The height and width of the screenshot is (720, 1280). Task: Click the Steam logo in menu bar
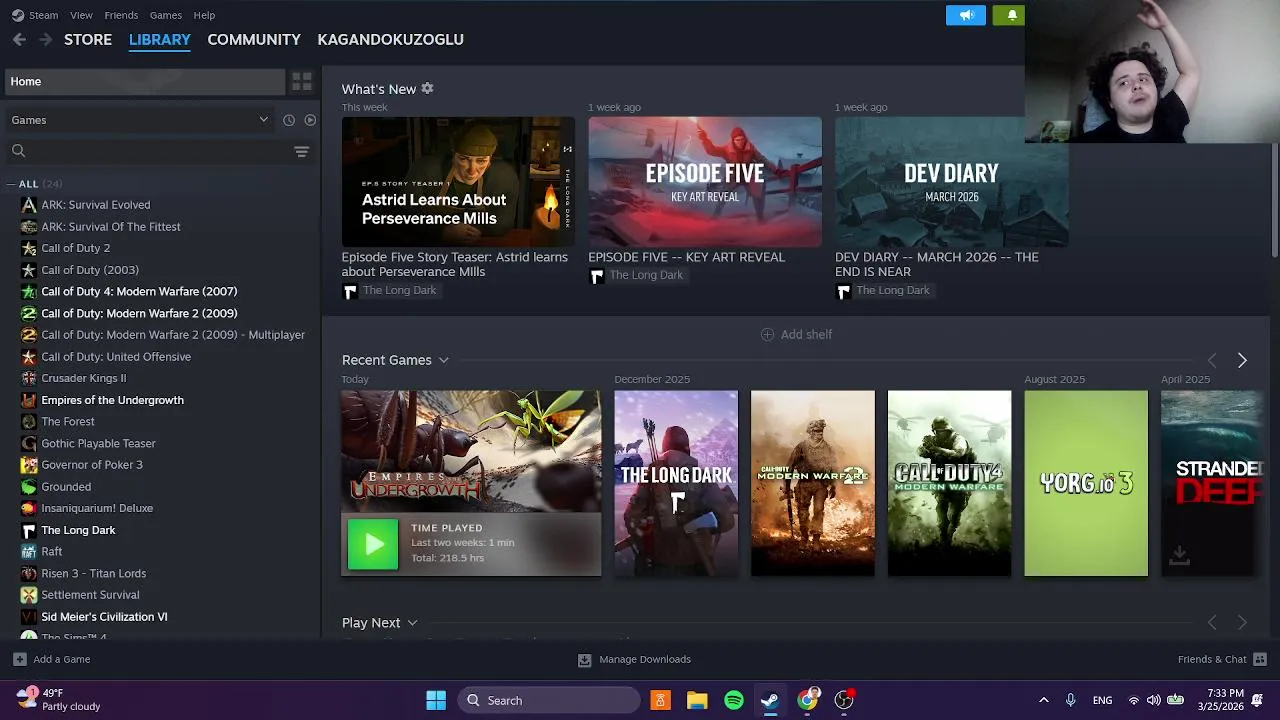pyautogui.click(x=18, y=15)
